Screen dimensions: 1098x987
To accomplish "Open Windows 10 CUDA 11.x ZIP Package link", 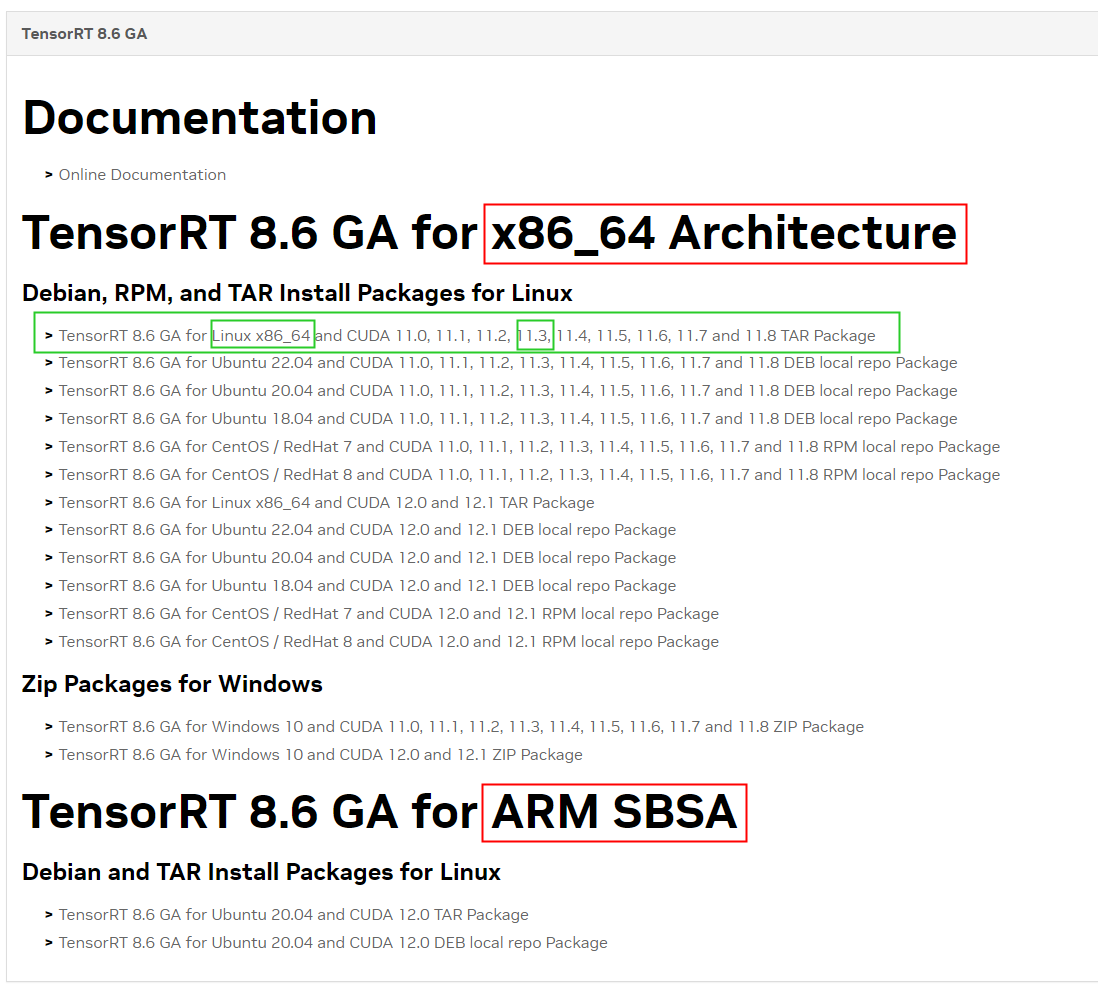I will [x=461, y=726].
